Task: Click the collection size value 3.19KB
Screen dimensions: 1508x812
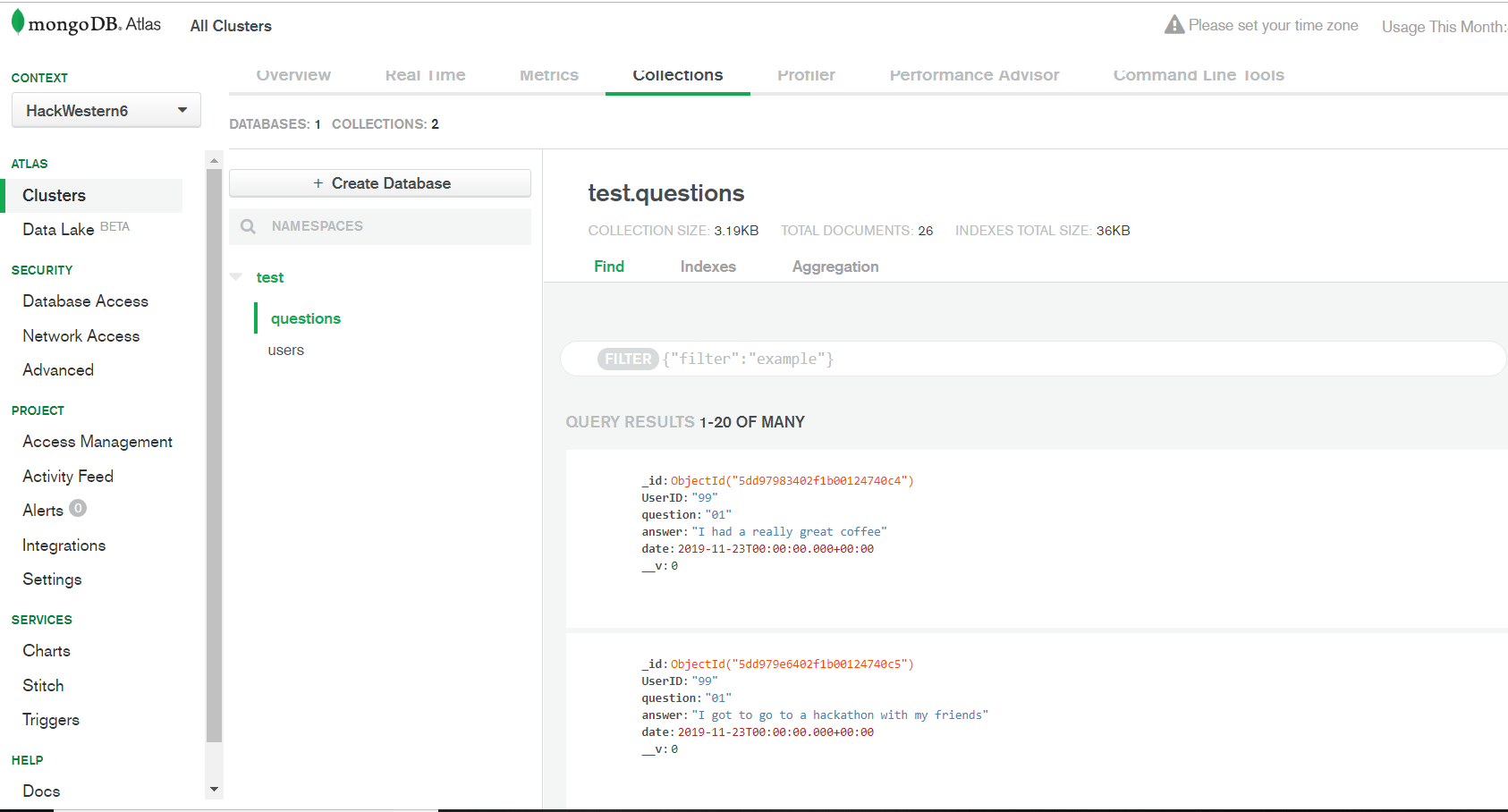Action: pyautogui.click(x=736, y=231)
